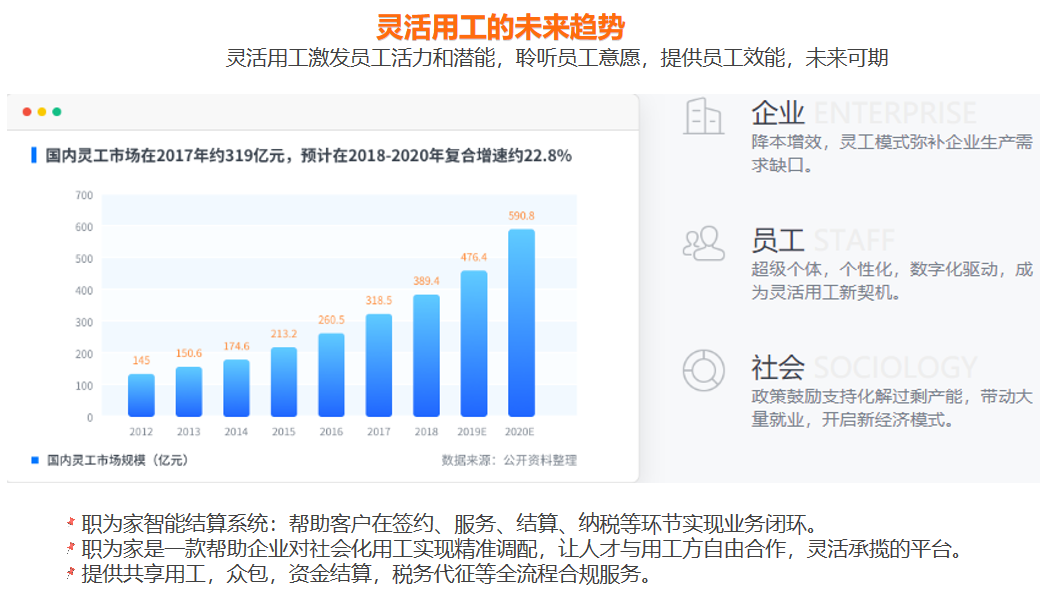
Task: Click the 145 value label
Action: (141, 360)
